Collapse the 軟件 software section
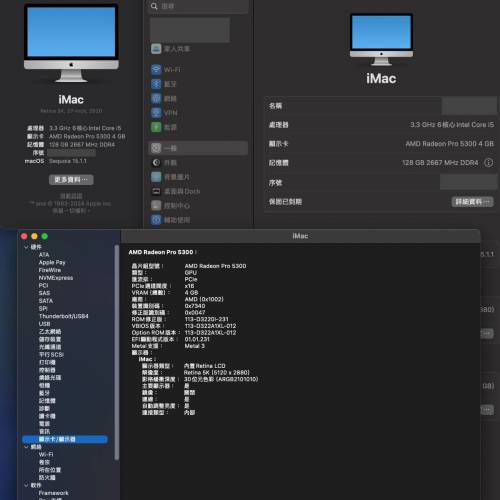The image size is (500, 500). [26, 485]
